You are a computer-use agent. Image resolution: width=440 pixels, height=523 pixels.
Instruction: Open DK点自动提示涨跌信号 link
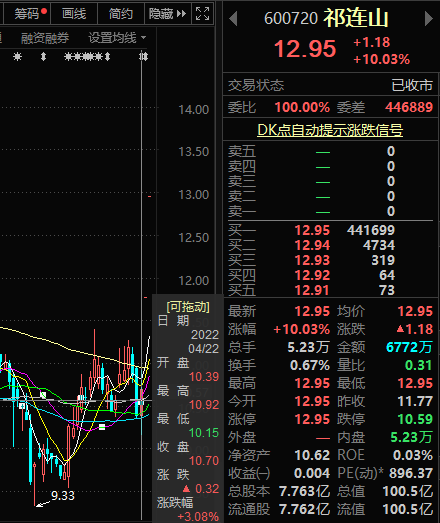[x=330, y=130]
